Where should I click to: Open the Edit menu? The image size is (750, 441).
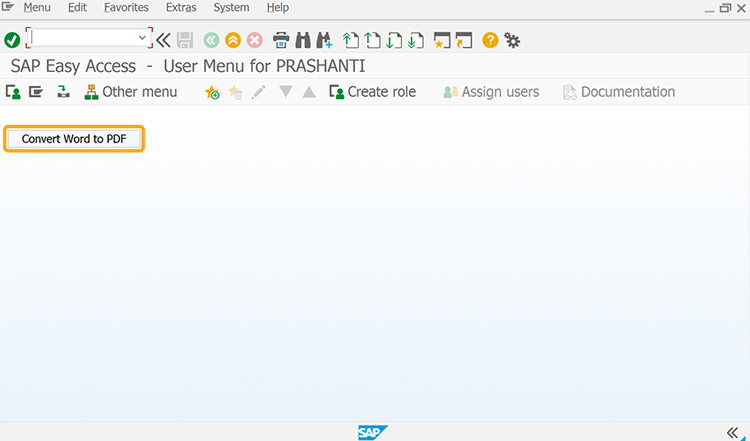click(77, 8)
